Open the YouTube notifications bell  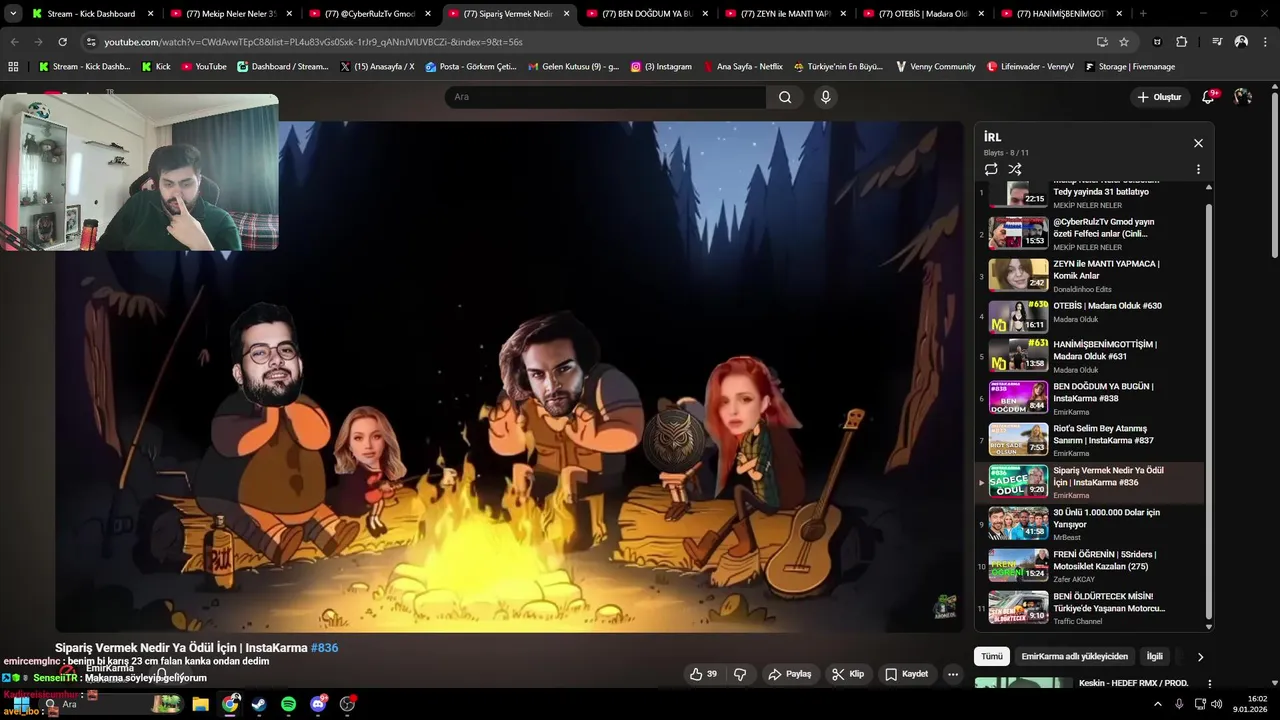click(1208, 97)
